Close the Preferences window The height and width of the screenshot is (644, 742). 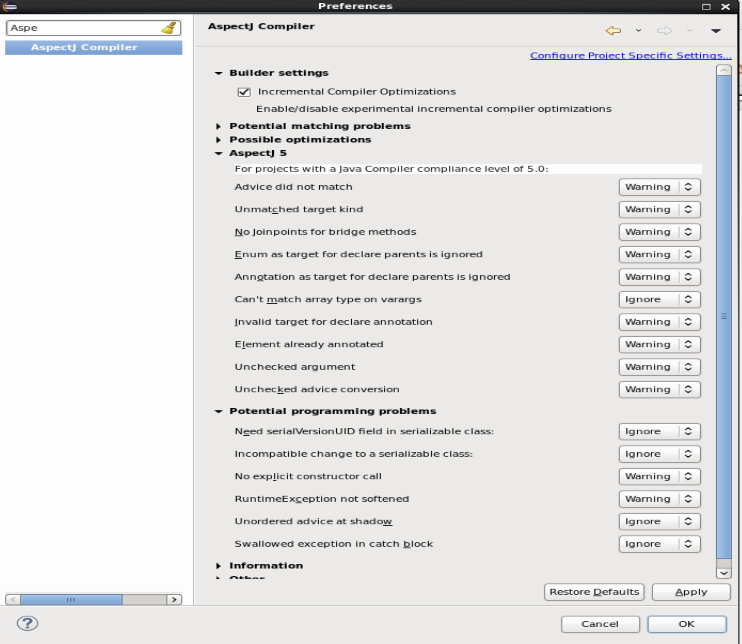725,7
